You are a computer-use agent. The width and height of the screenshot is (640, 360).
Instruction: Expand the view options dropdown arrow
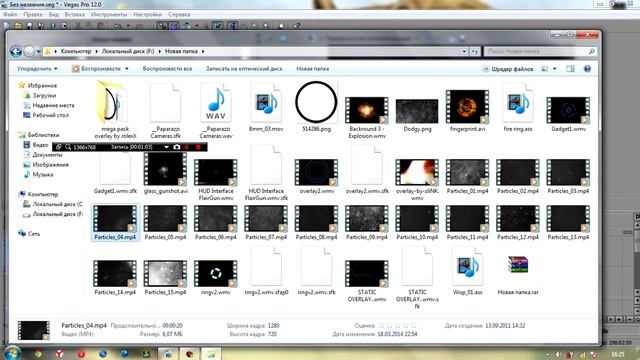(x=554, y=69)
